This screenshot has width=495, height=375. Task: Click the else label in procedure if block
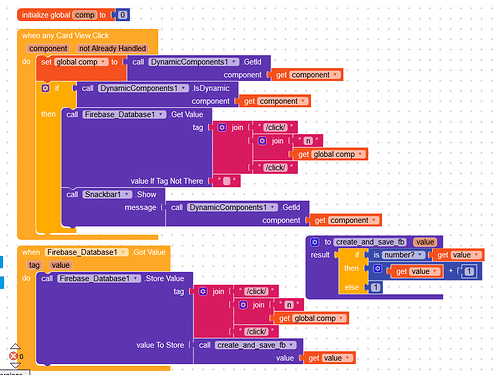coord(352,287)
